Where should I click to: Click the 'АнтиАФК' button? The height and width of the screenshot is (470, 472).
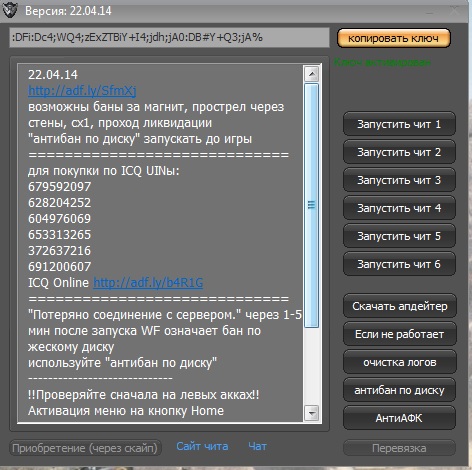400,418
